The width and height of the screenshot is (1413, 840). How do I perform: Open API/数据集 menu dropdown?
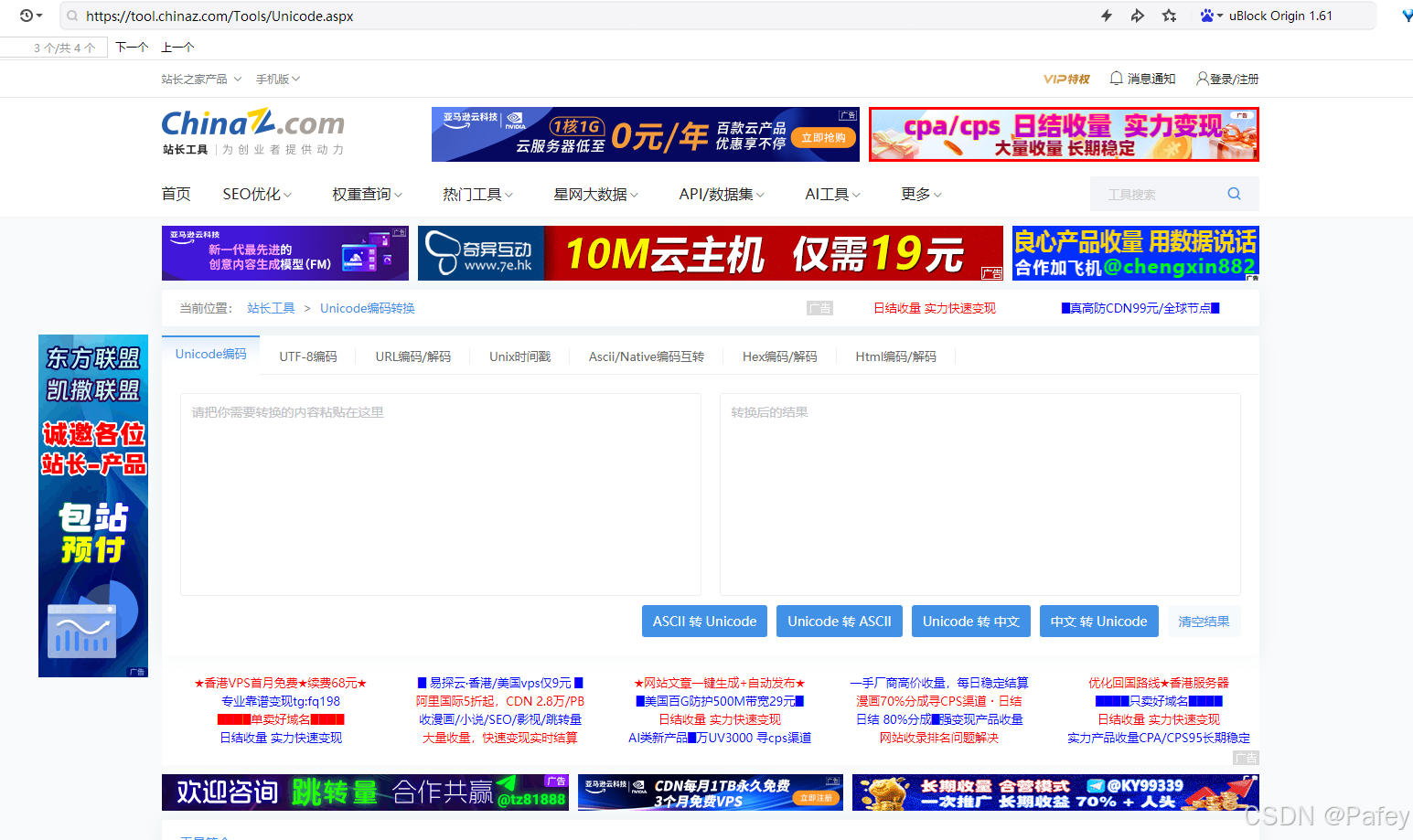click(x=722, y=194)
